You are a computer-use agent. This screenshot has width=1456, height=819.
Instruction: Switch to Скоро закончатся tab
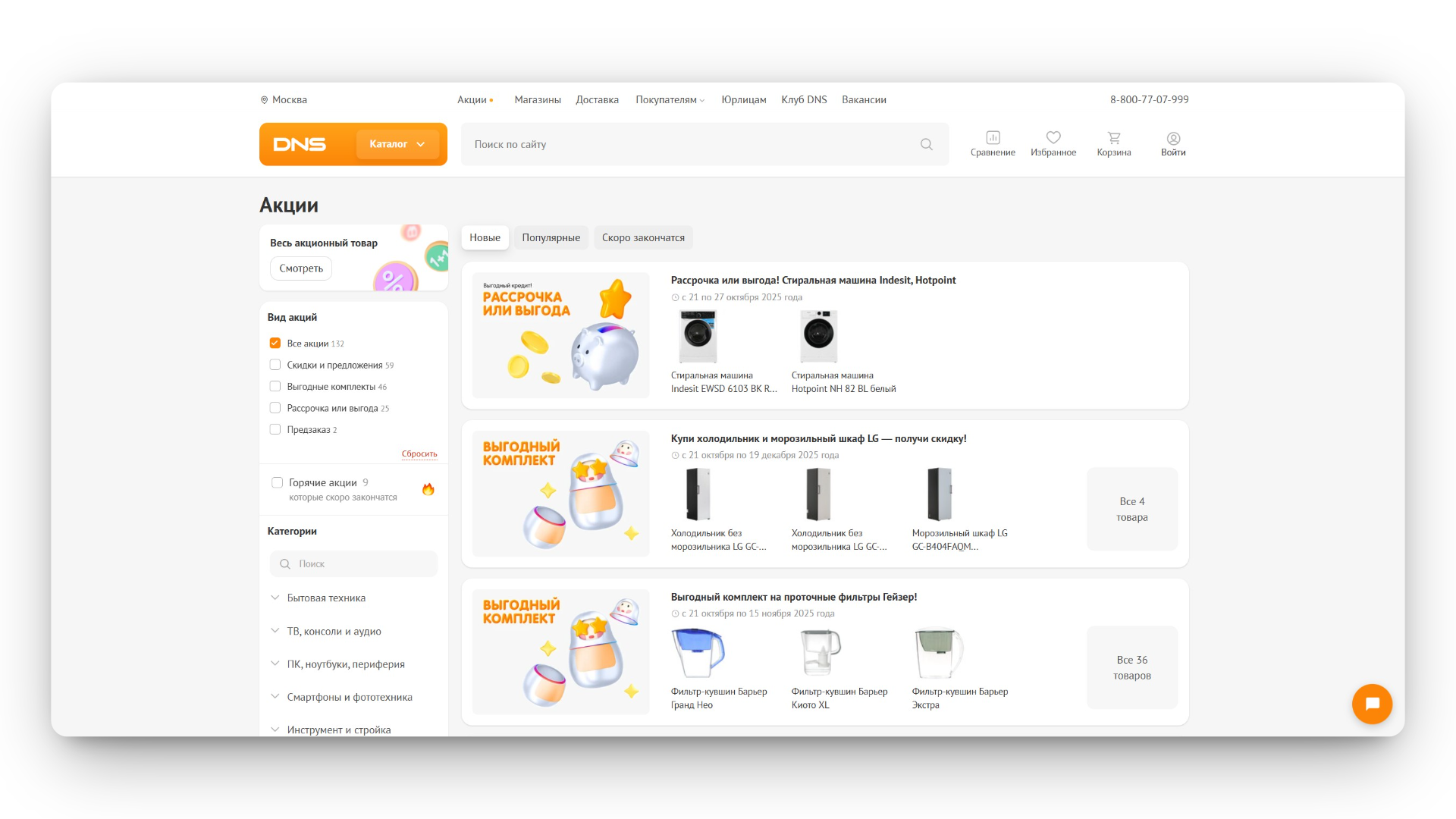[x=643, y=238]
